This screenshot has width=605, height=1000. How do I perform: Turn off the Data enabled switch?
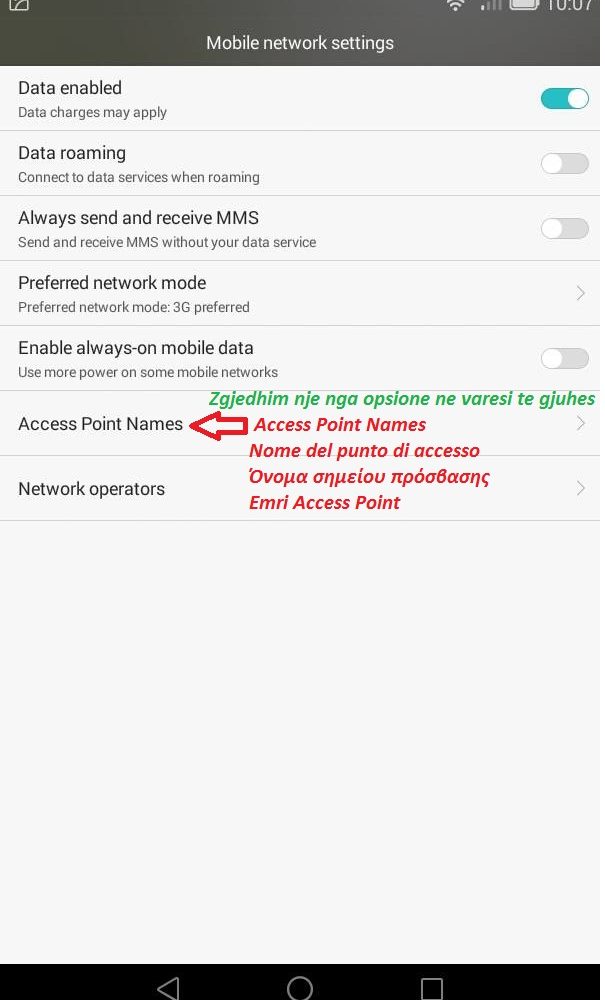coord(564,99)
